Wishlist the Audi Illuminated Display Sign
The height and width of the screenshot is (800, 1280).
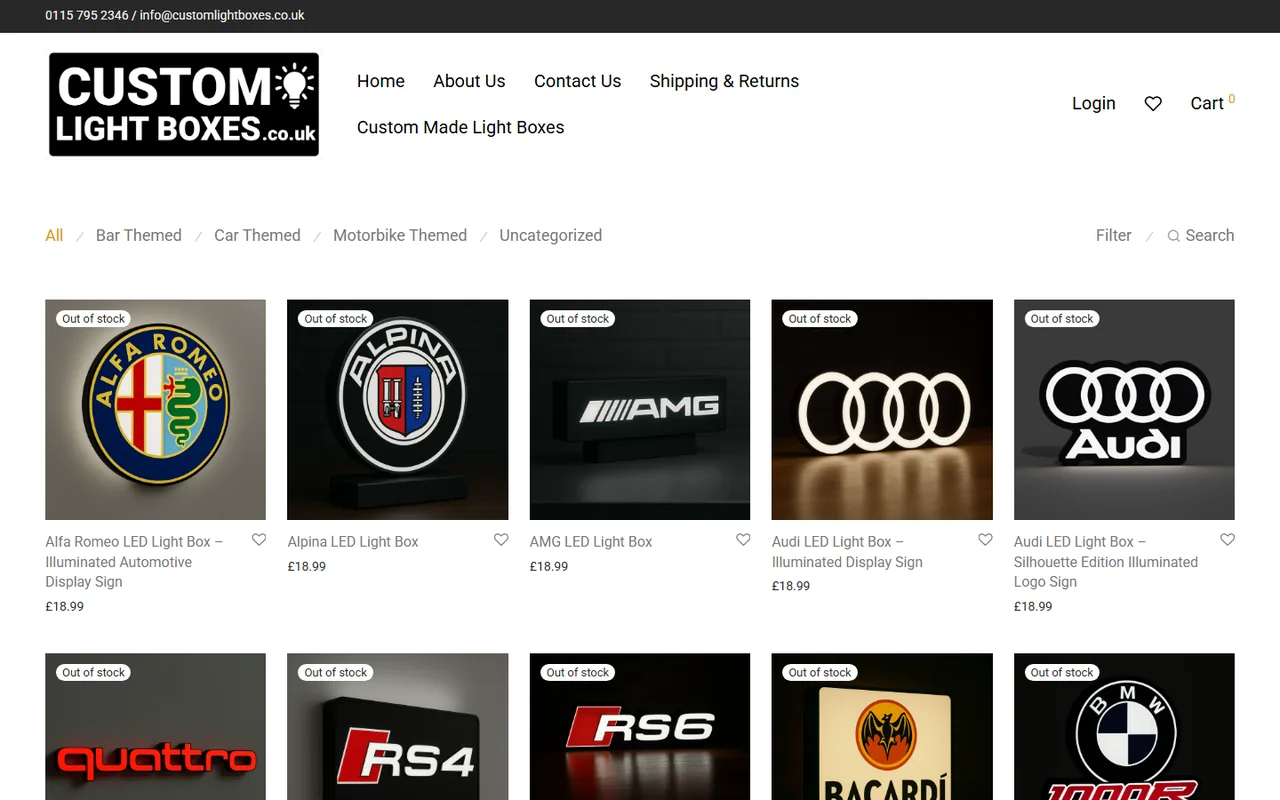[985, 540]
